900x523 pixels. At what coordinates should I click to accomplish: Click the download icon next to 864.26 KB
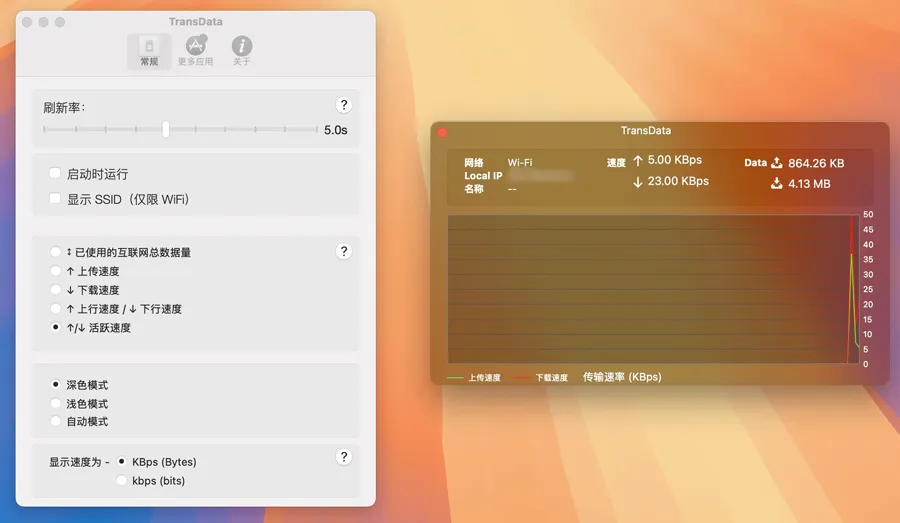pyautogui.click(x=776, y=163)
